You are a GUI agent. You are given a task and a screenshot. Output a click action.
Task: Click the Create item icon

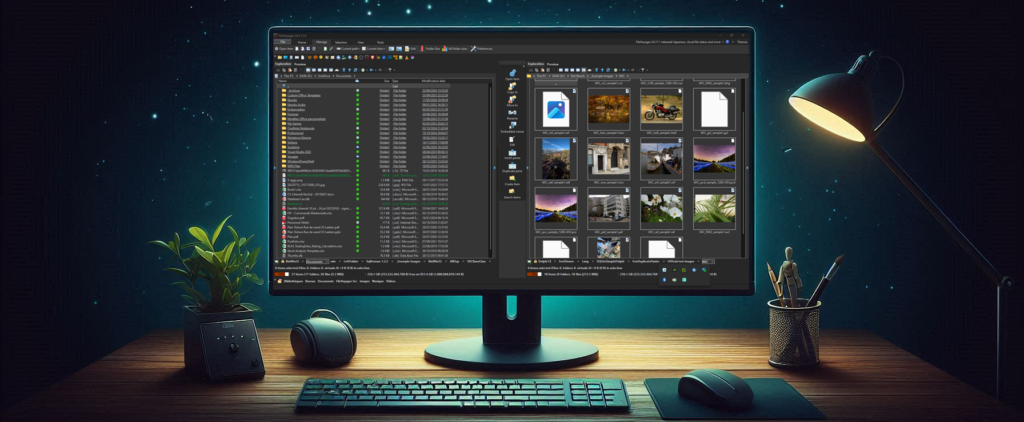512,178
